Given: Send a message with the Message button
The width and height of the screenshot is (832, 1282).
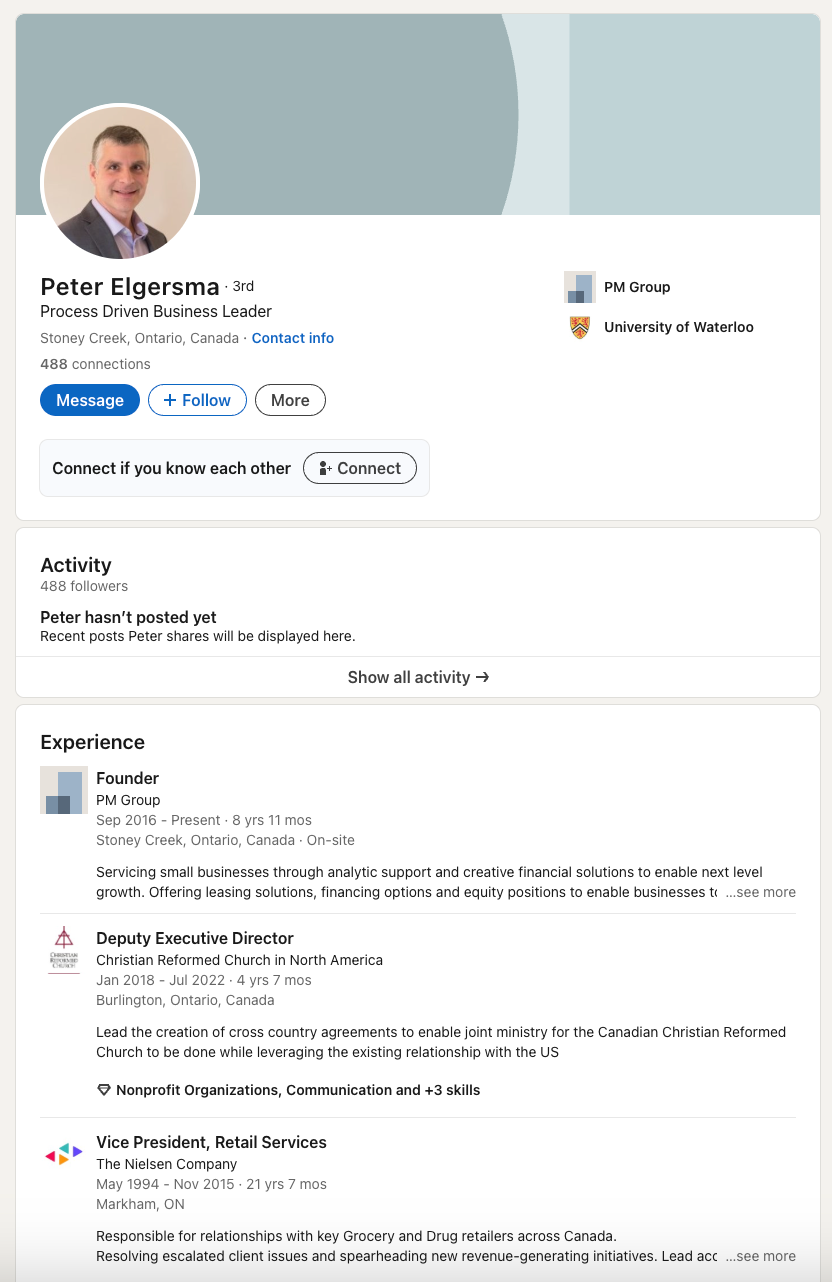Looking at the screenshot, I should [x=90, y=400].
